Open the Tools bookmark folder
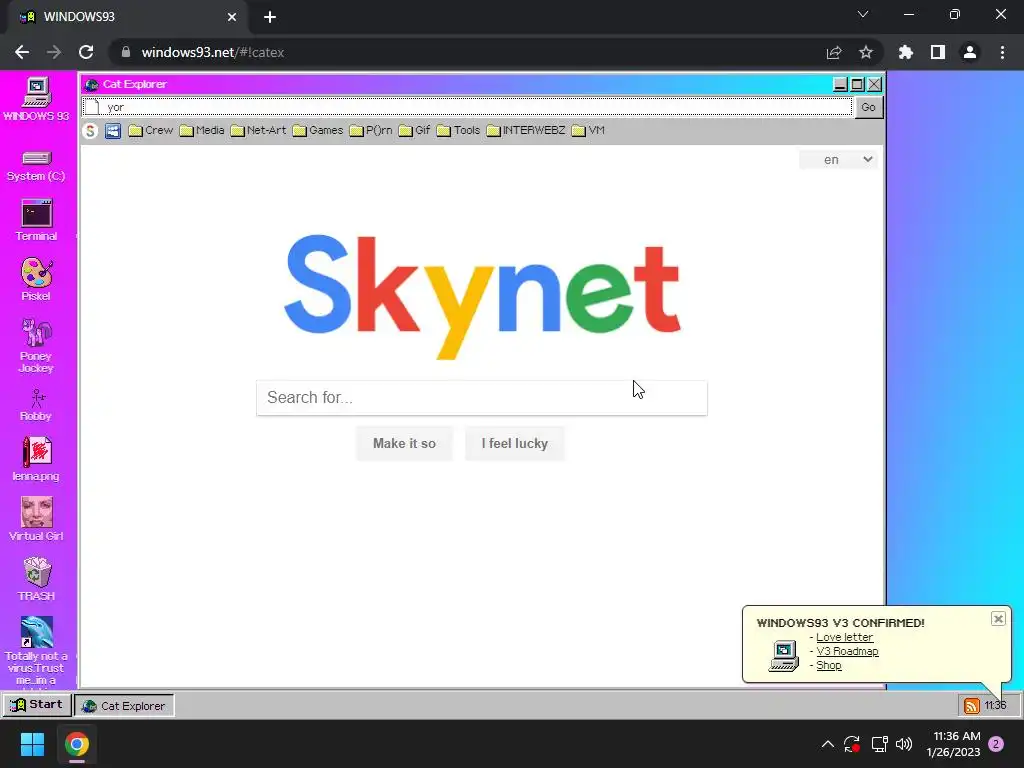The width and height of the screenshot is (1024, 768). (458, 131)
